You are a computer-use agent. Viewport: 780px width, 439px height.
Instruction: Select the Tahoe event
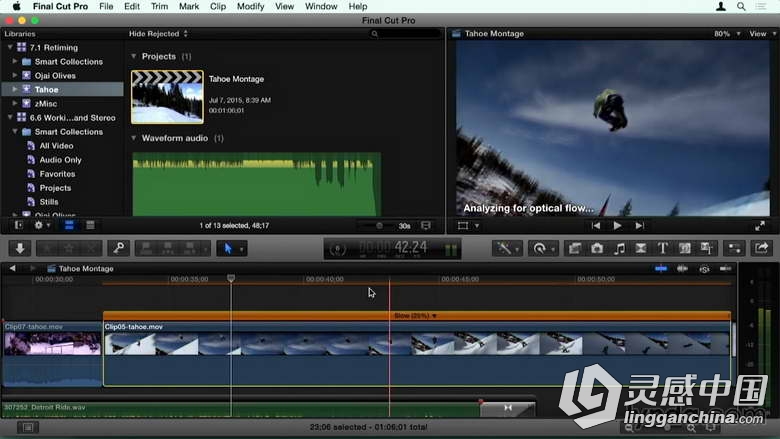[62, 89]
